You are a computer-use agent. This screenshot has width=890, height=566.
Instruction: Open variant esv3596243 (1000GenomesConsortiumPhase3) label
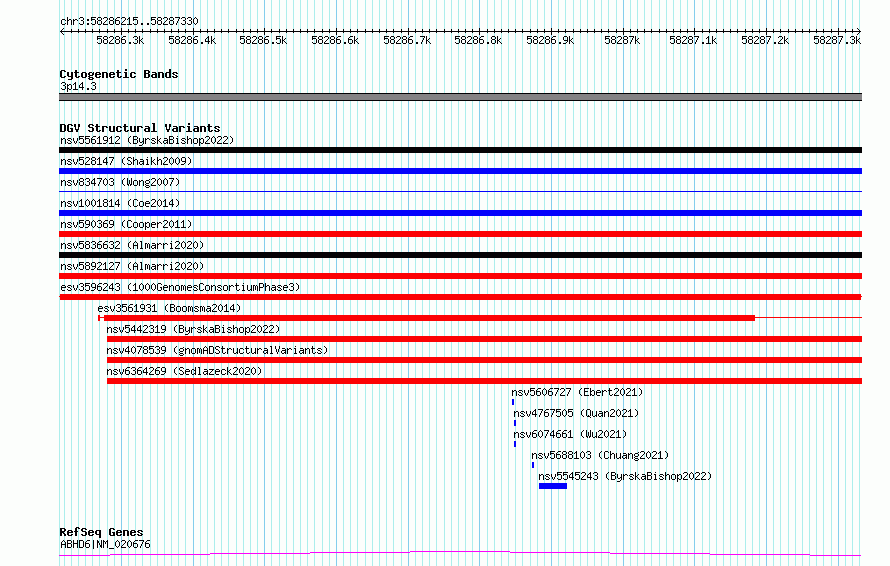[180, 287]
